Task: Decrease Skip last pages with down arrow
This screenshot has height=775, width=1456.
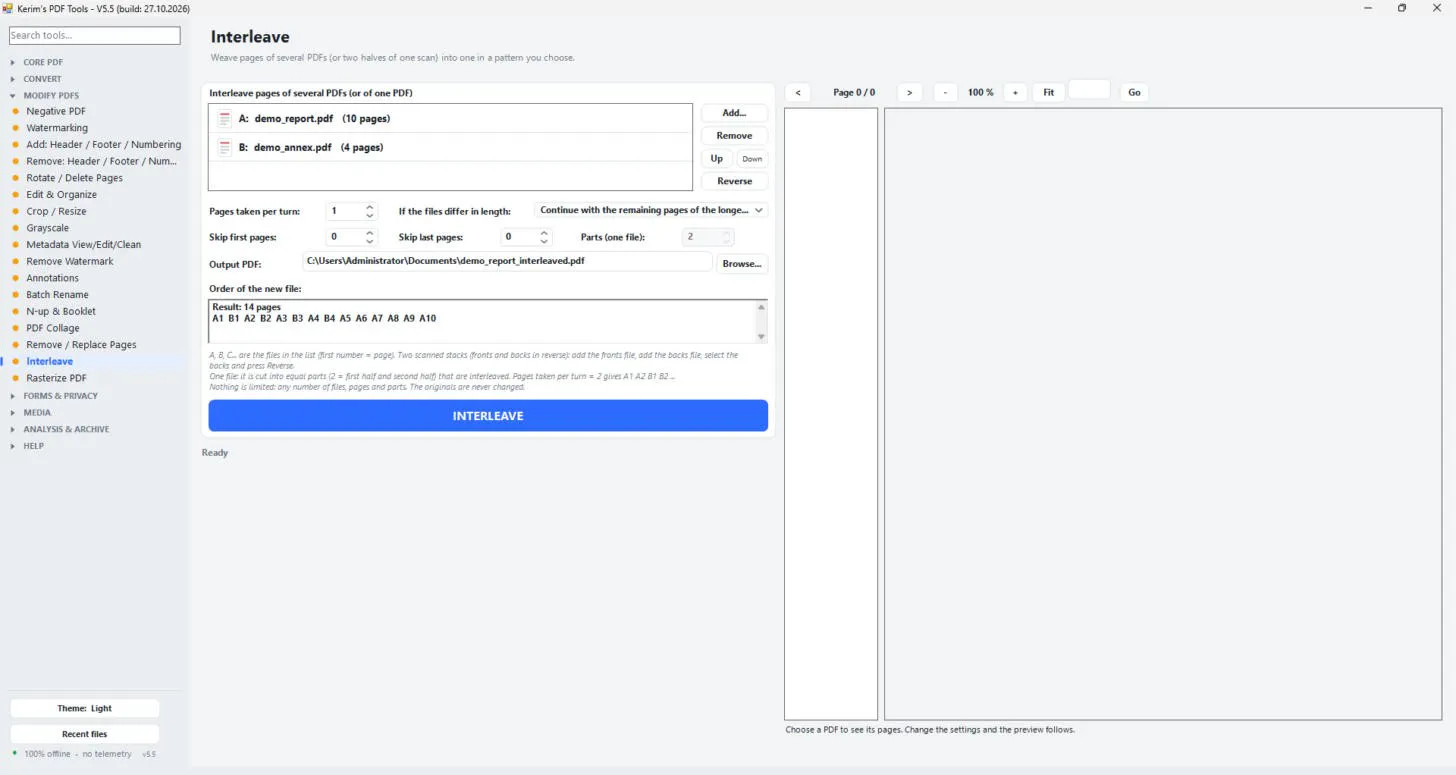Action: point(544,242)
